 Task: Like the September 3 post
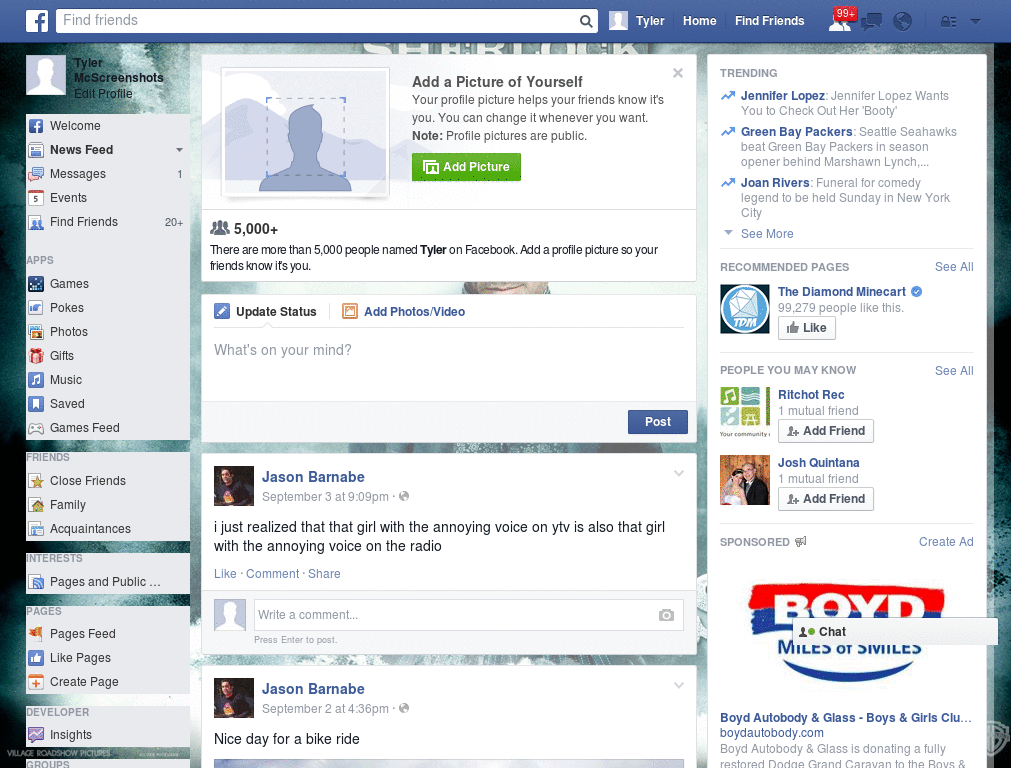pyautogui.click(x=225, y=574)
